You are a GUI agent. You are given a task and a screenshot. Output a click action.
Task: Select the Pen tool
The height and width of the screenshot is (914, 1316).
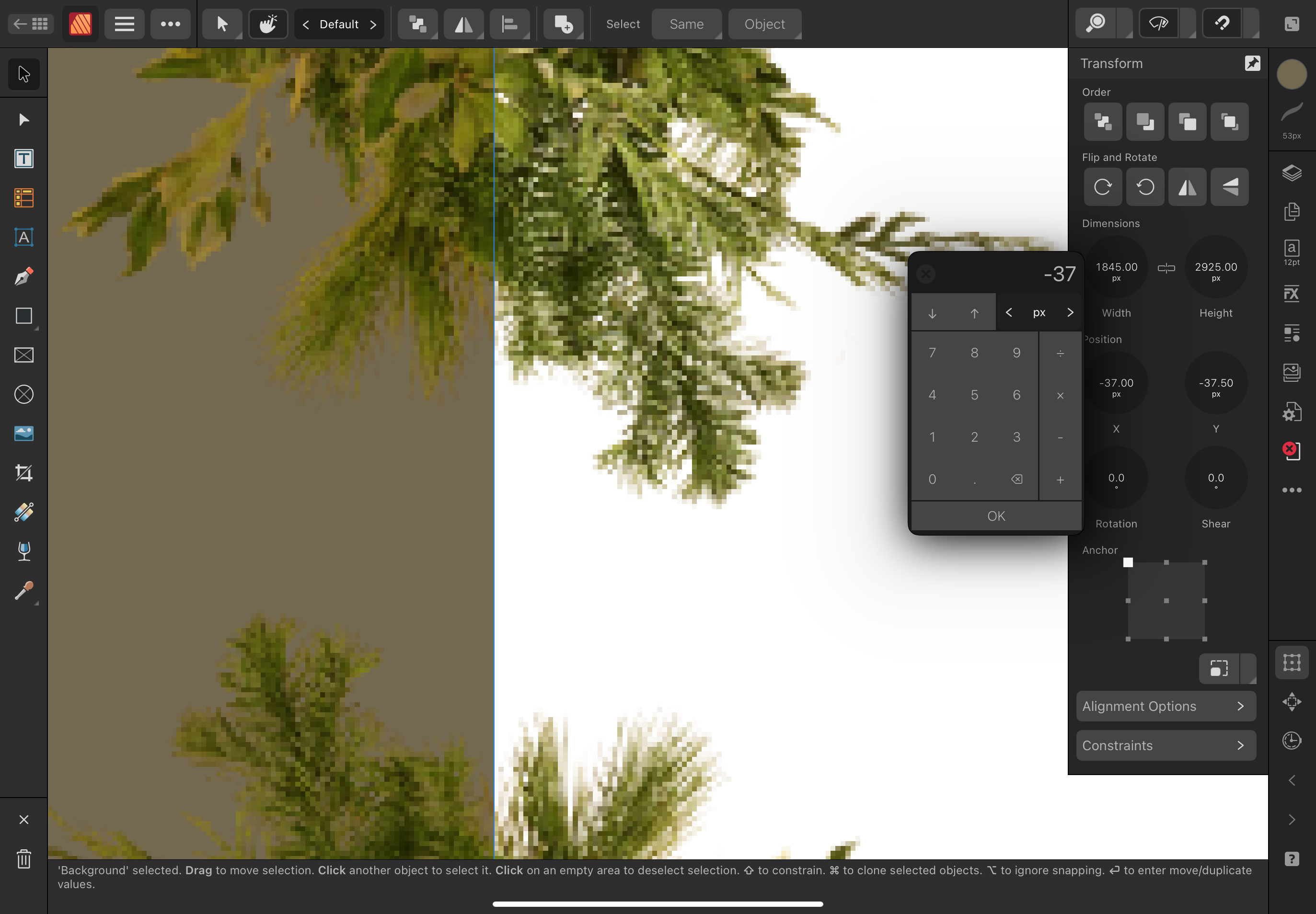[23, 276]
